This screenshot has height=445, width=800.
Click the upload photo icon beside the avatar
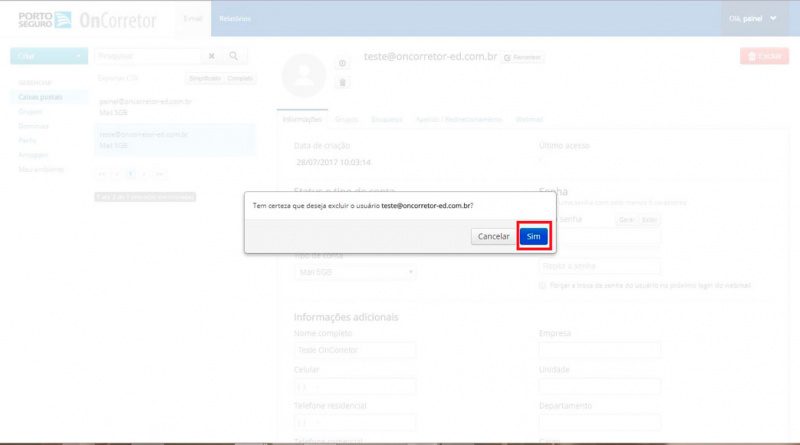pyautogui.click(x=342, y=63)
